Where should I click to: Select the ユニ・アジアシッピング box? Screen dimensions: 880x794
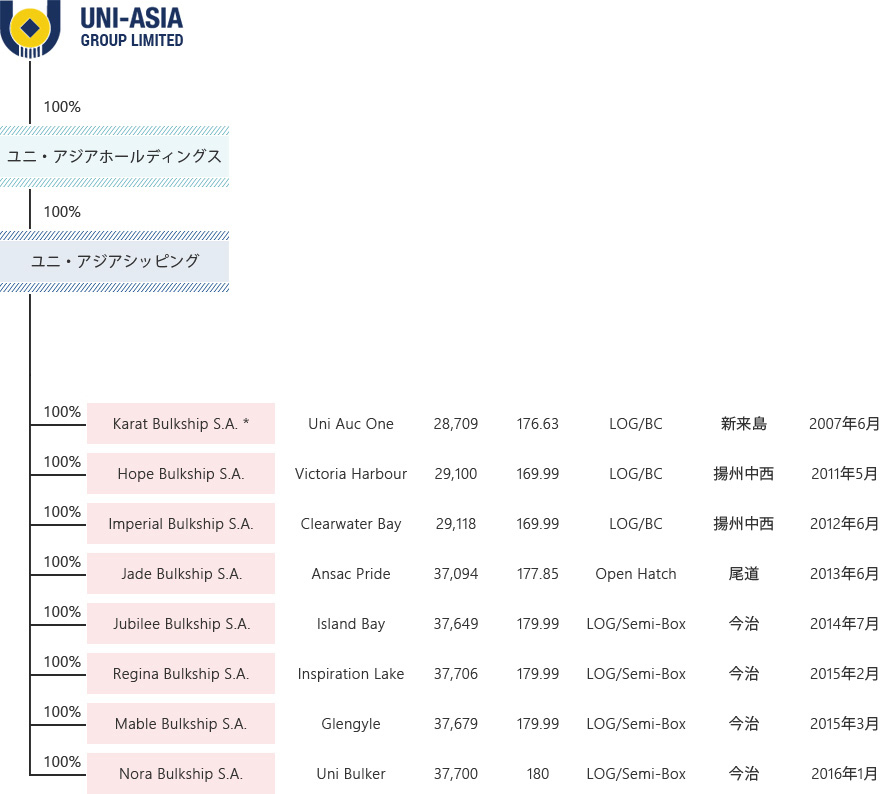point(114,261)
